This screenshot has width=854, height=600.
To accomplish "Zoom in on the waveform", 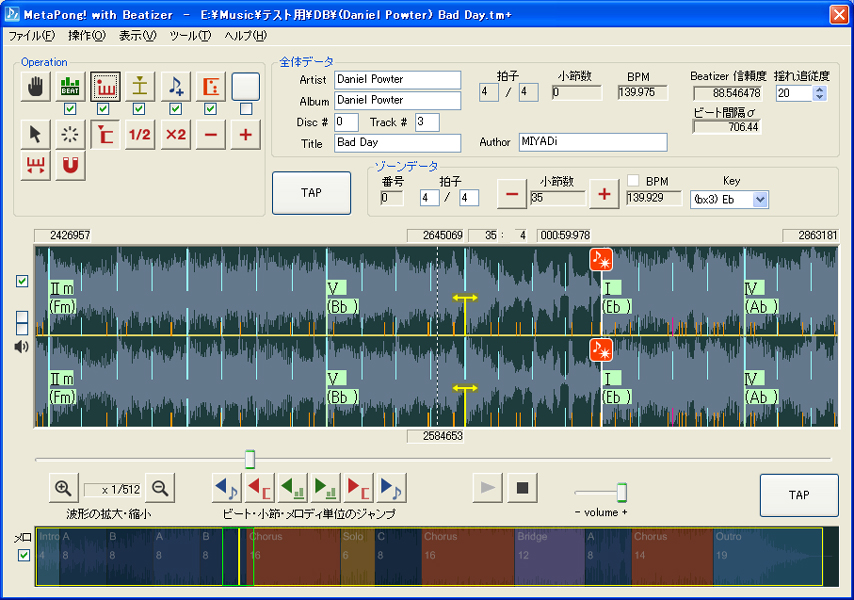I will click(x=63, y=489).
